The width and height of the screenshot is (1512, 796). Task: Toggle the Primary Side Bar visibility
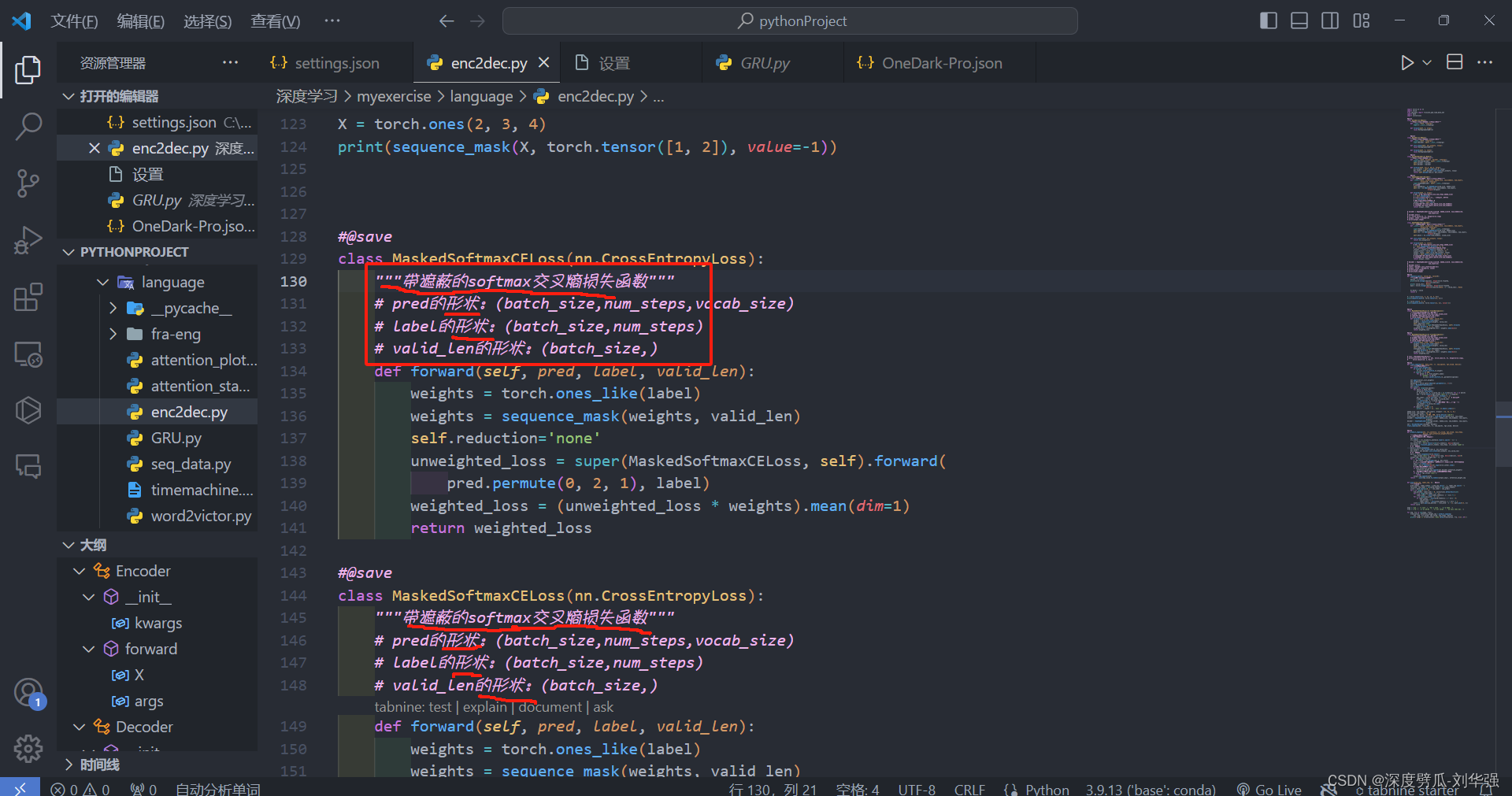[1268, 20]
